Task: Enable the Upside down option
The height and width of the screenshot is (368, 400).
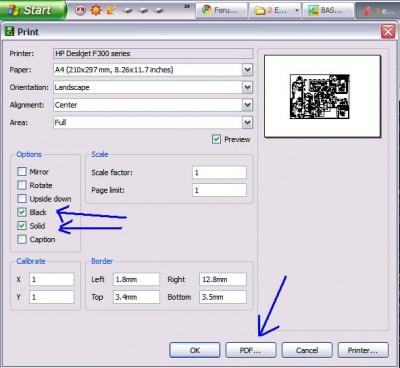Action: pos(22,199)
